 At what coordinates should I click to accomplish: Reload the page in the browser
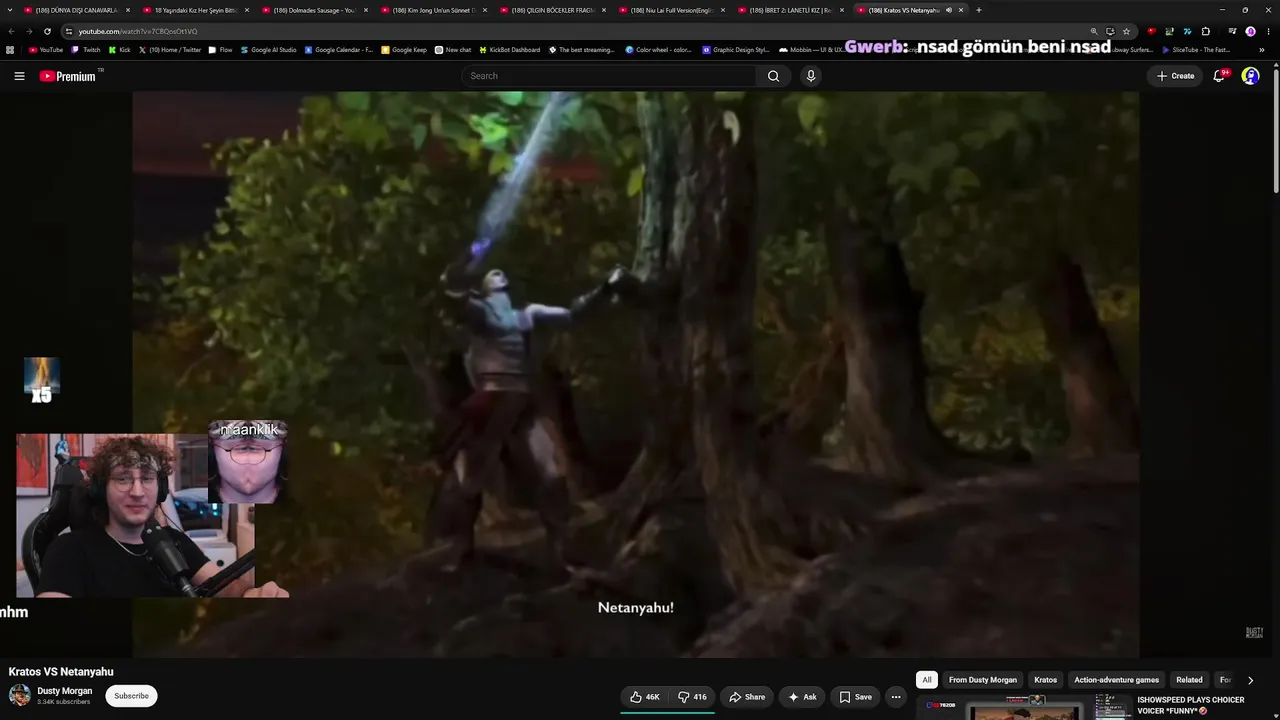coord(47,31)
